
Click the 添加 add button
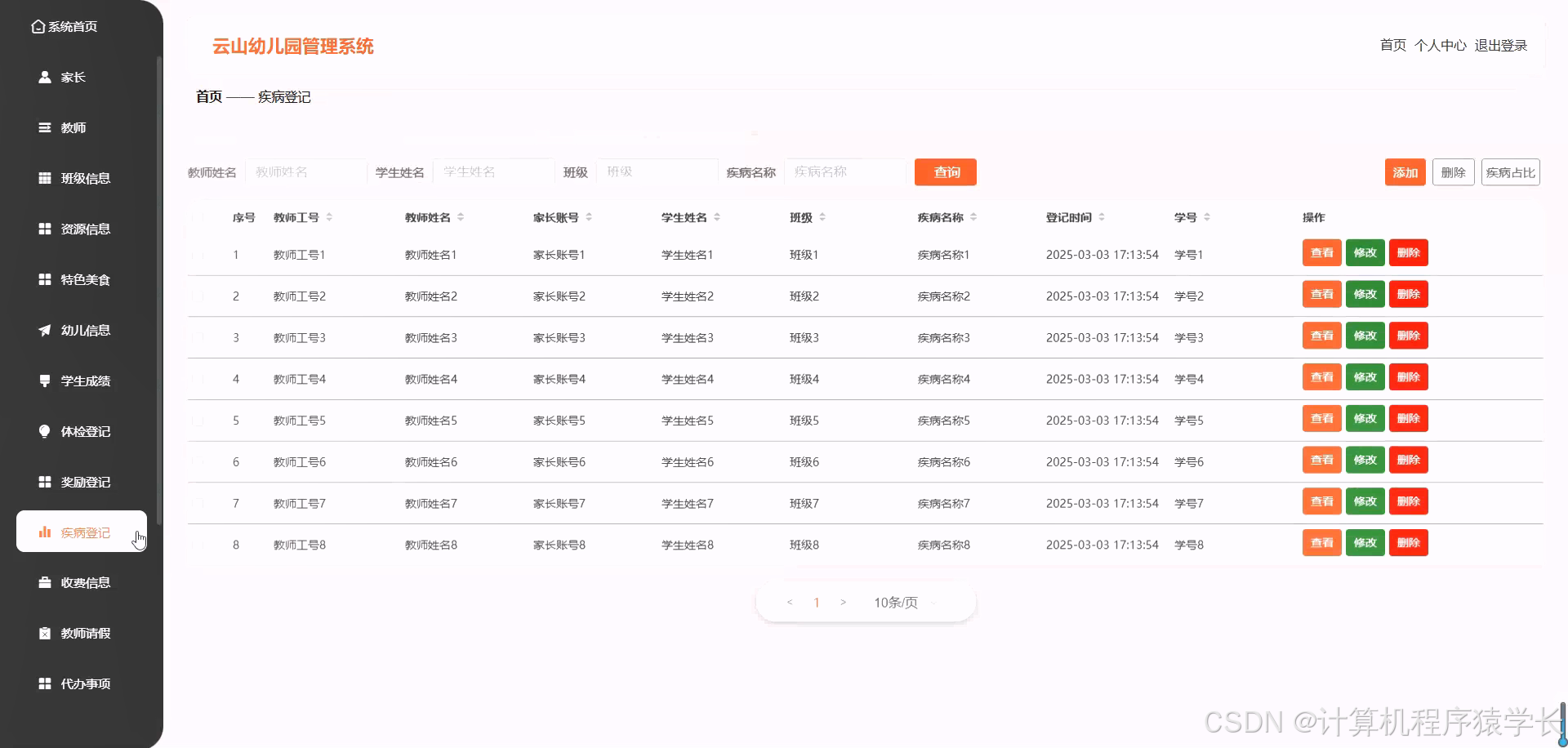(1405, 172)
